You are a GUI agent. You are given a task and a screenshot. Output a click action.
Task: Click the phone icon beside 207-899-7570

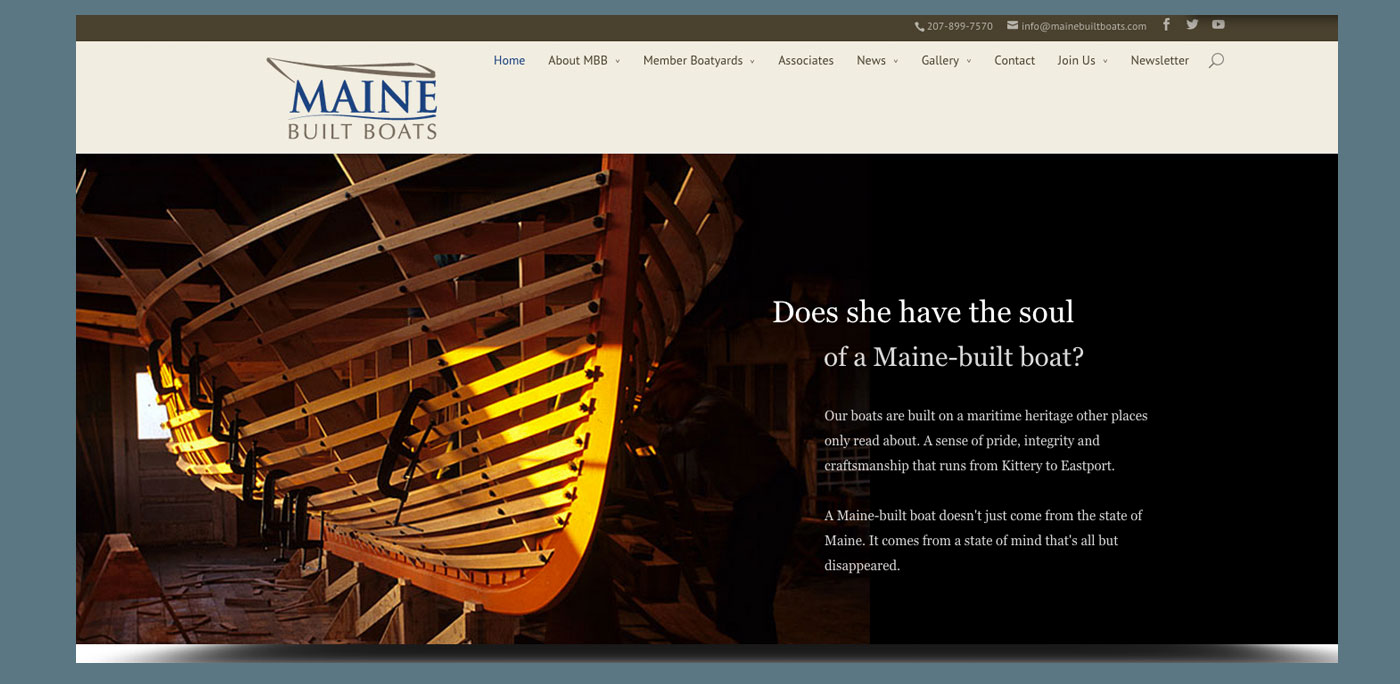pos(919,27)
